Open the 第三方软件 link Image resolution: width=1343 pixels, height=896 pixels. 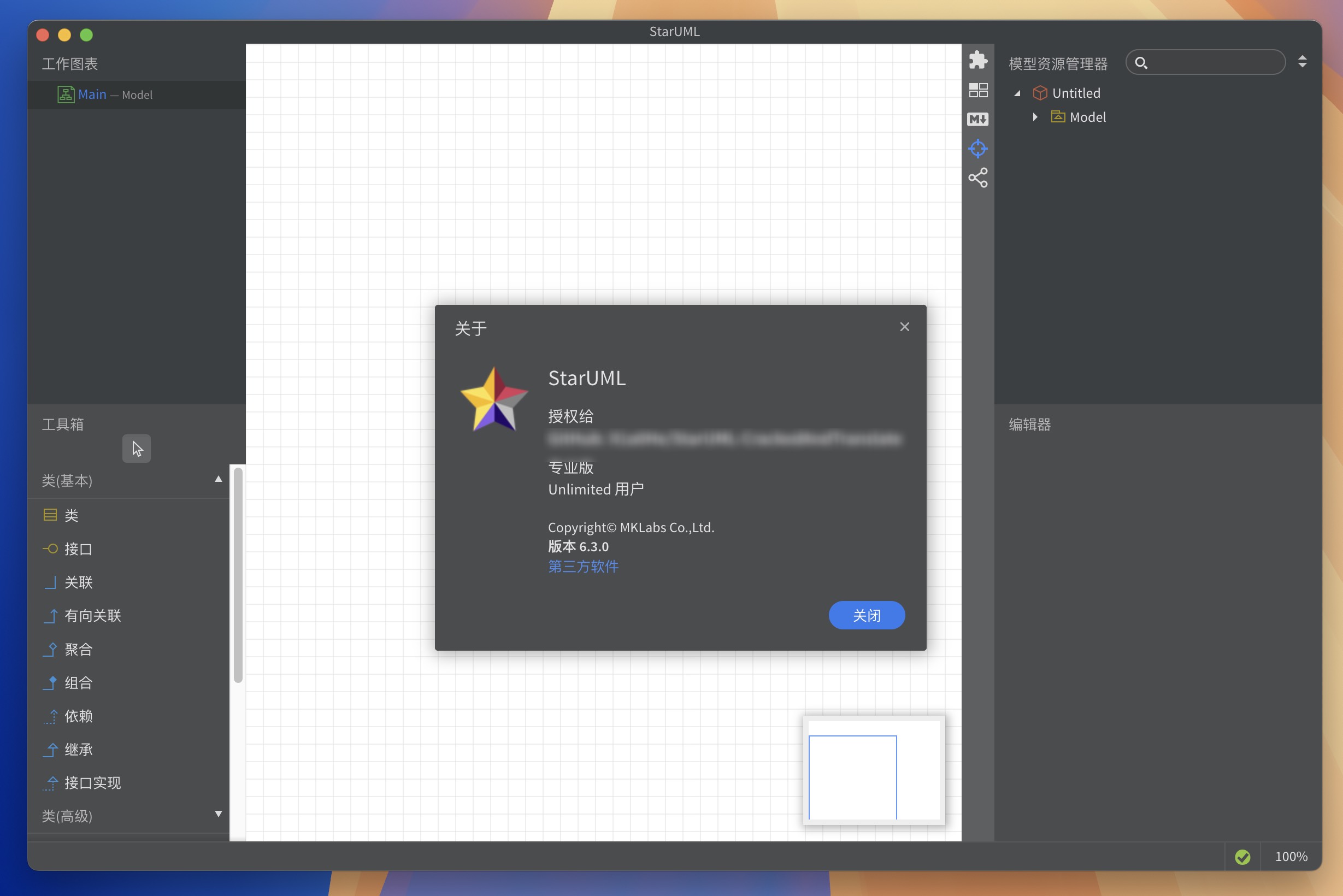(x=583, y=567)
